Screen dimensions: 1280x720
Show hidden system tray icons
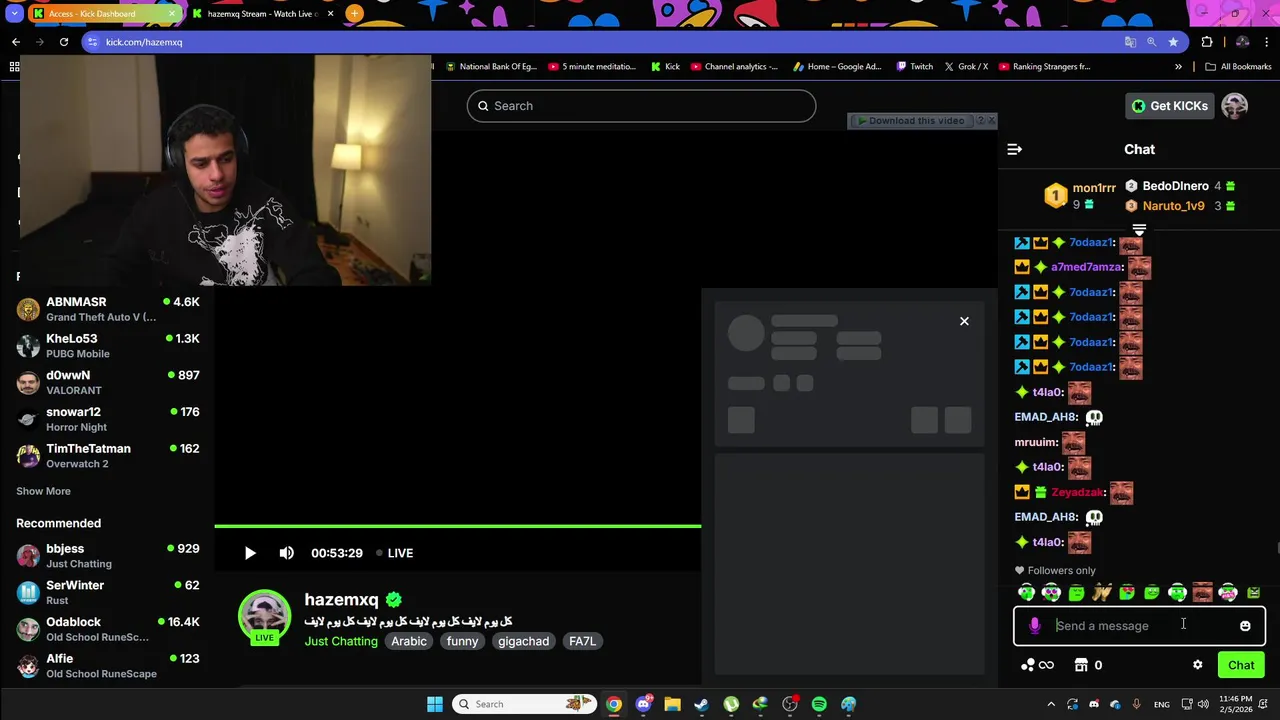(1051, 704)
